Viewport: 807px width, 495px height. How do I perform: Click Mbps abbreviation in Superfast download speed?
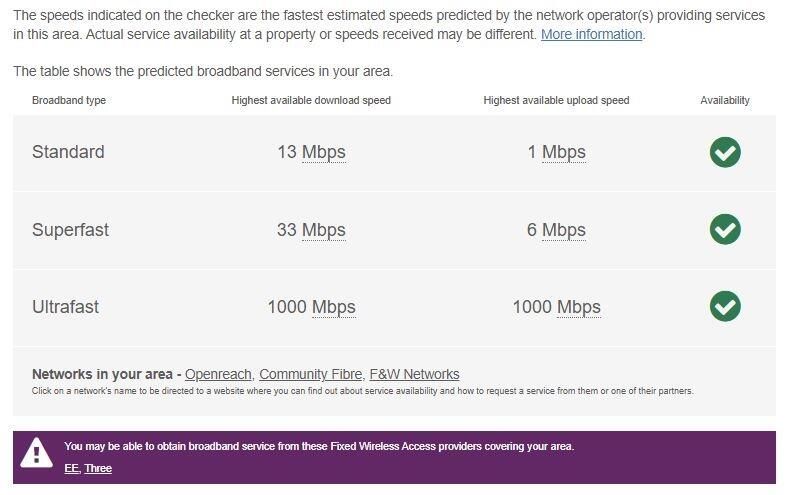pos(323,230)
